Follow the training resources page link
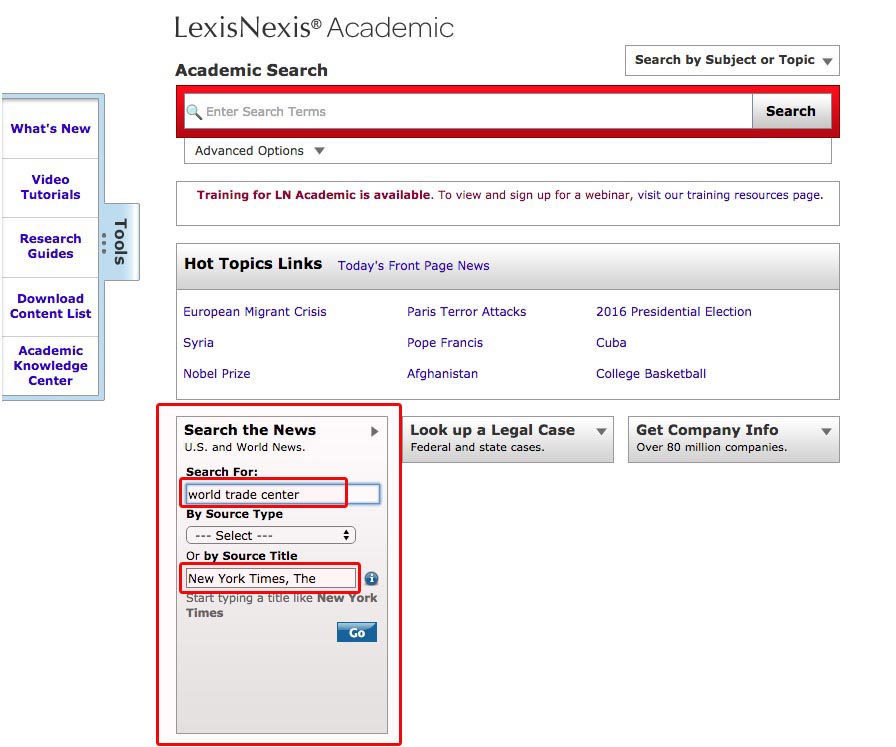Screen dimensions: 896x747 730,195
